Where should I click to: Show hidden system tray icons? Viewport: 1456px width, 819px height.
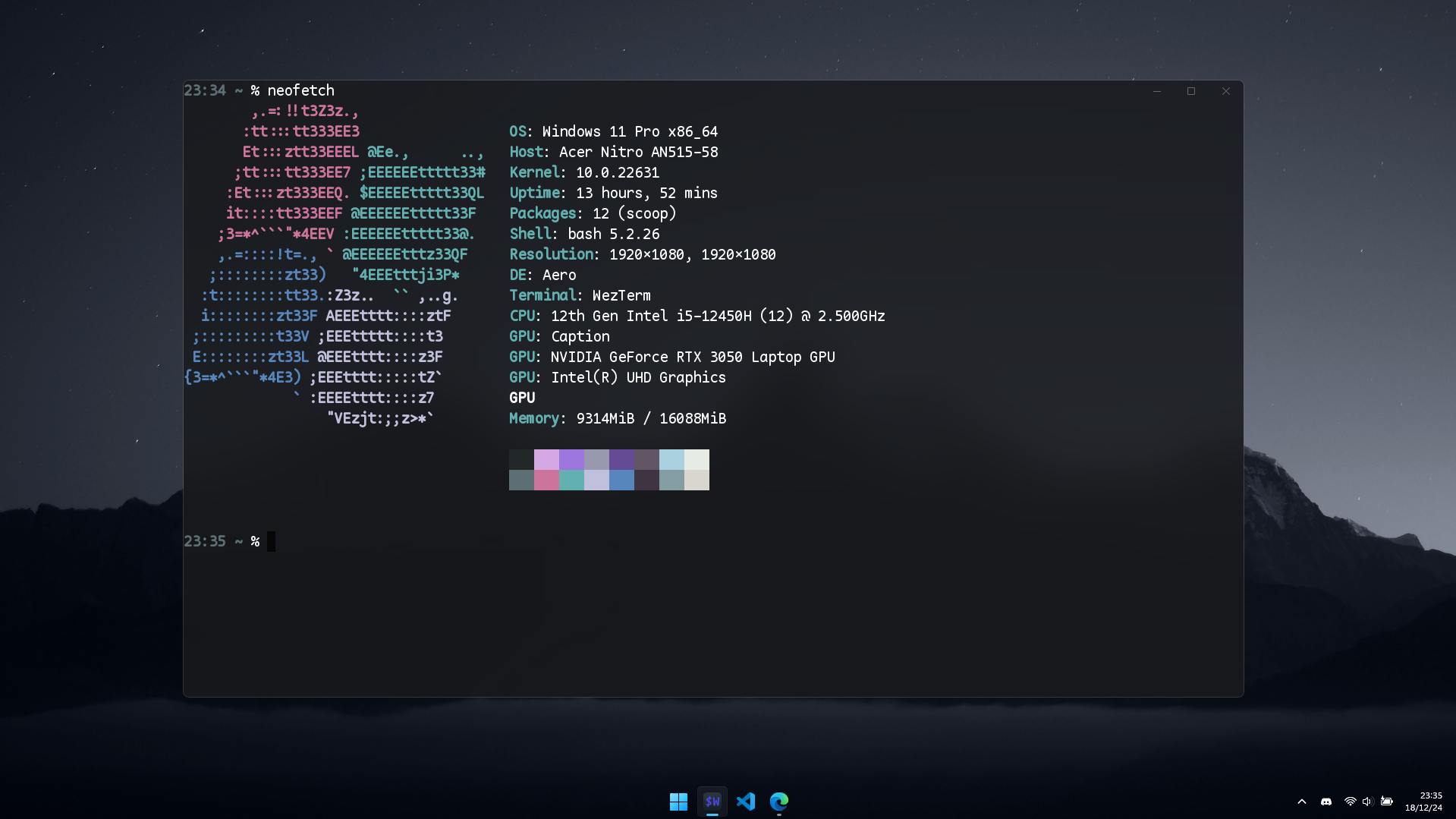tap(1302, 802)
